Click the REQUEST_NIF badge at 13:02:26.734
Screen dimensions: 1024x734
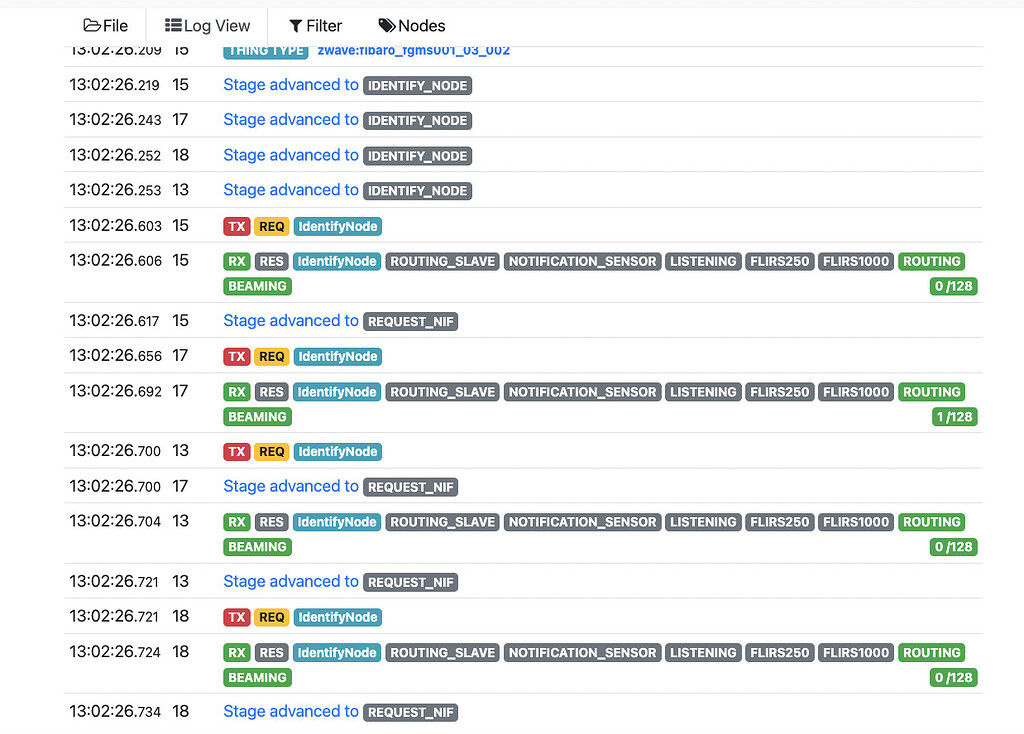coord(410,712)
